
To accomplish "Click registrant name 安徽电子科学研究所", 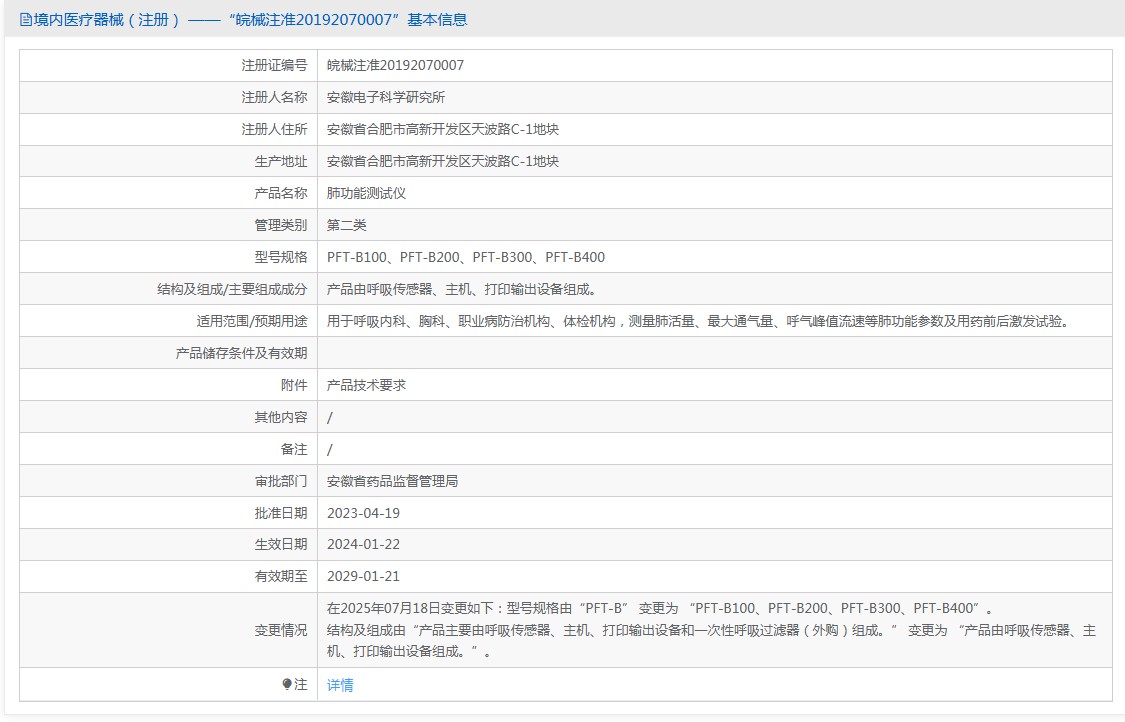I will (386, 97).
